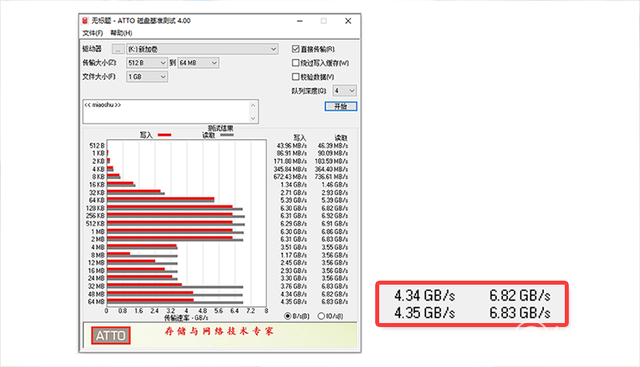The image size is (640, 367).
Task: Toggle the Direct I/O checkbox
Action: tap(296, 49)
